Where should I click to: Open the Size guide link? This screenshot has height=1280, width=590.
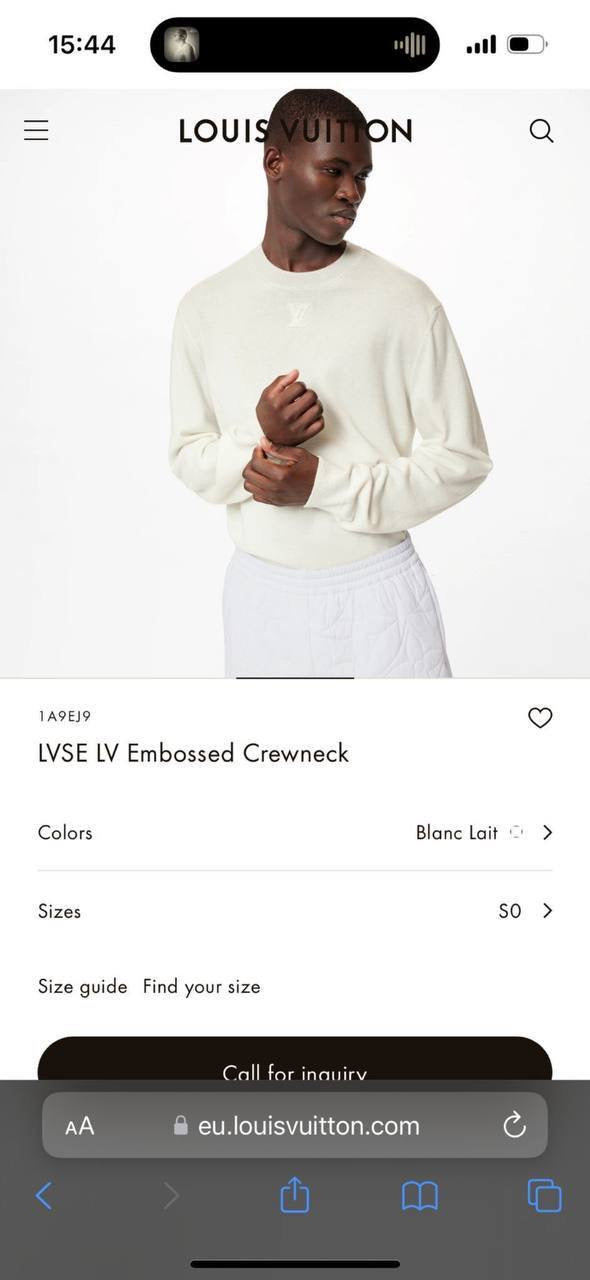[x=82, y=986]
